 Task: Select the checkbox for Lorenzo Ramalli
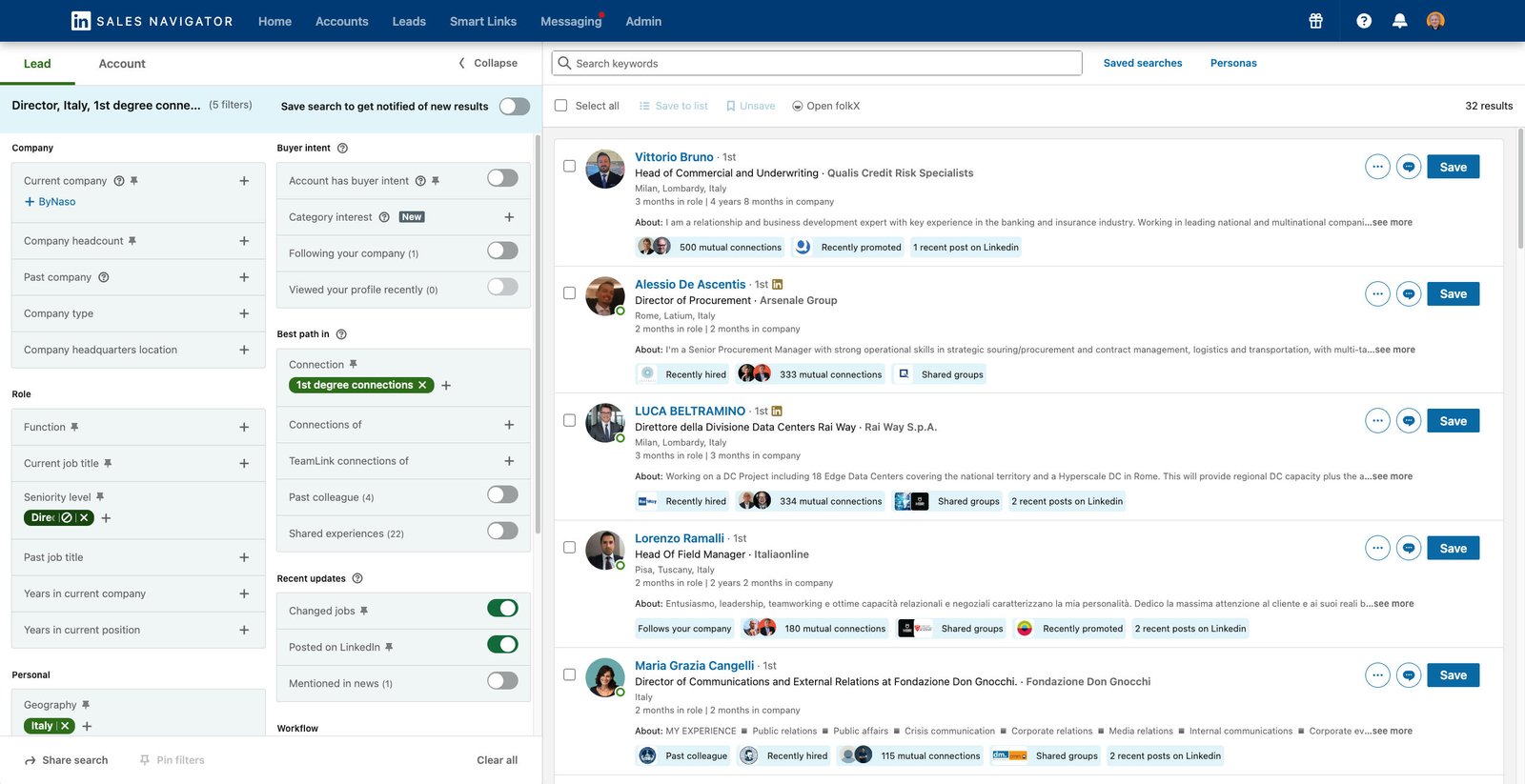click(x=569, y=548)
